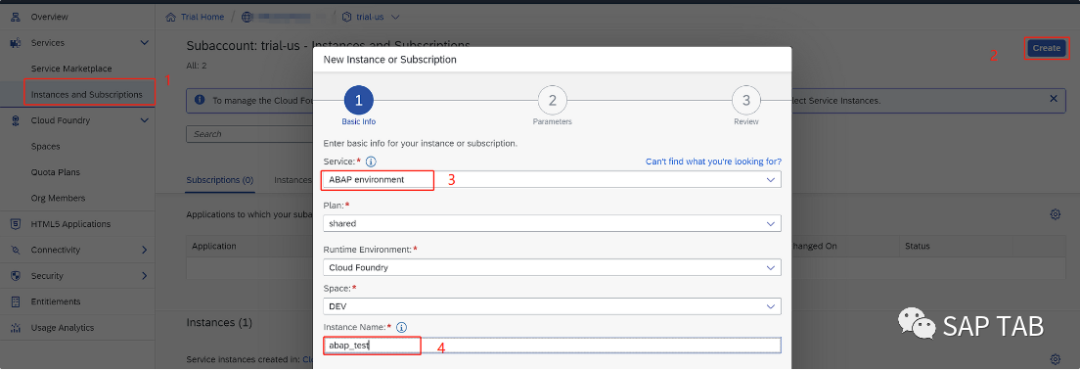Click the Entitlements sidebar icon
The width and height of the screenshot is (1080, 371).
(x=15, y=301)
